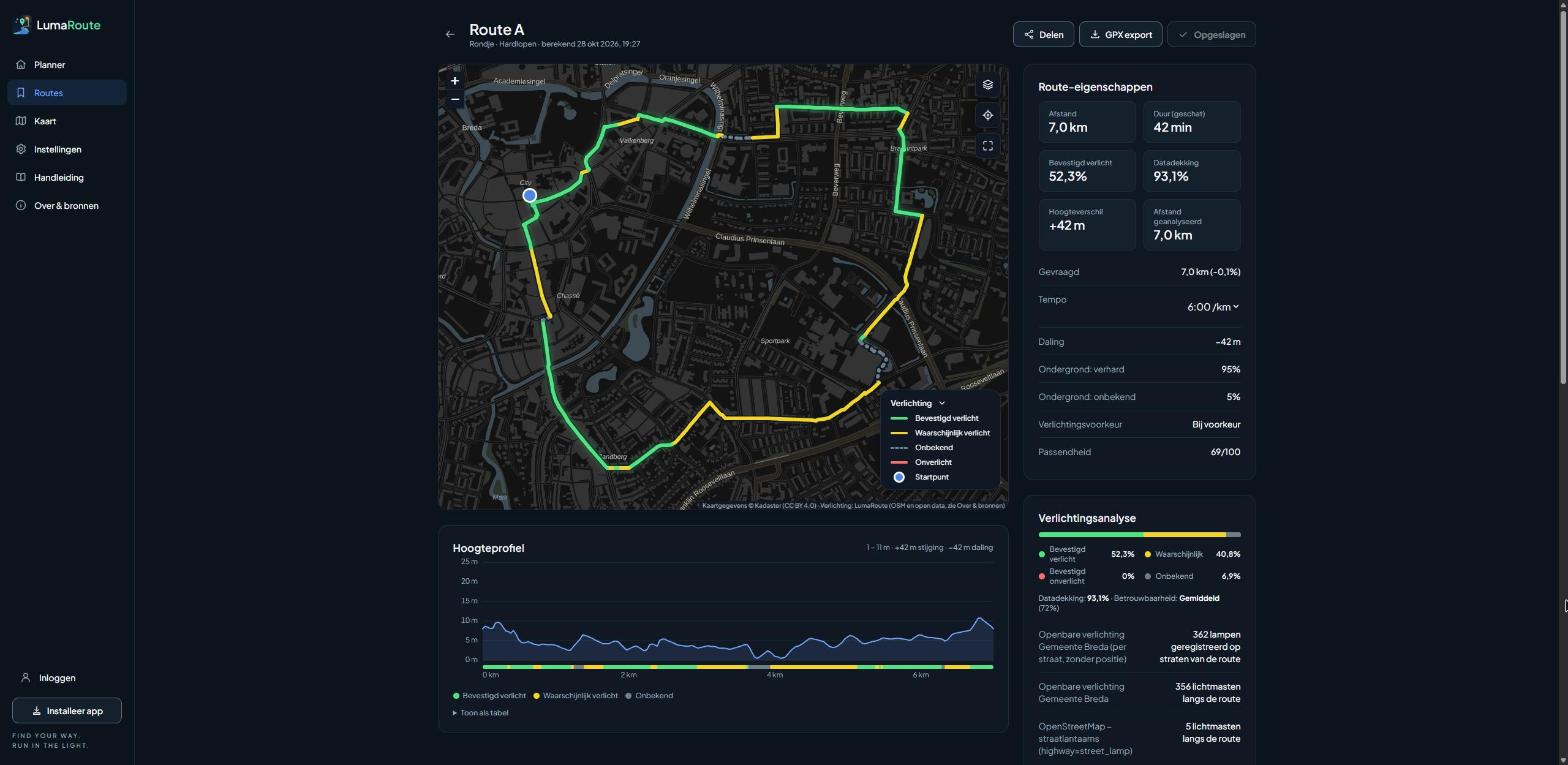Click the Gevraagd 7,0 km (−0,1%) value
Image resolution: width=1568 pixels, height=765 pixels.
[1210, 272]
